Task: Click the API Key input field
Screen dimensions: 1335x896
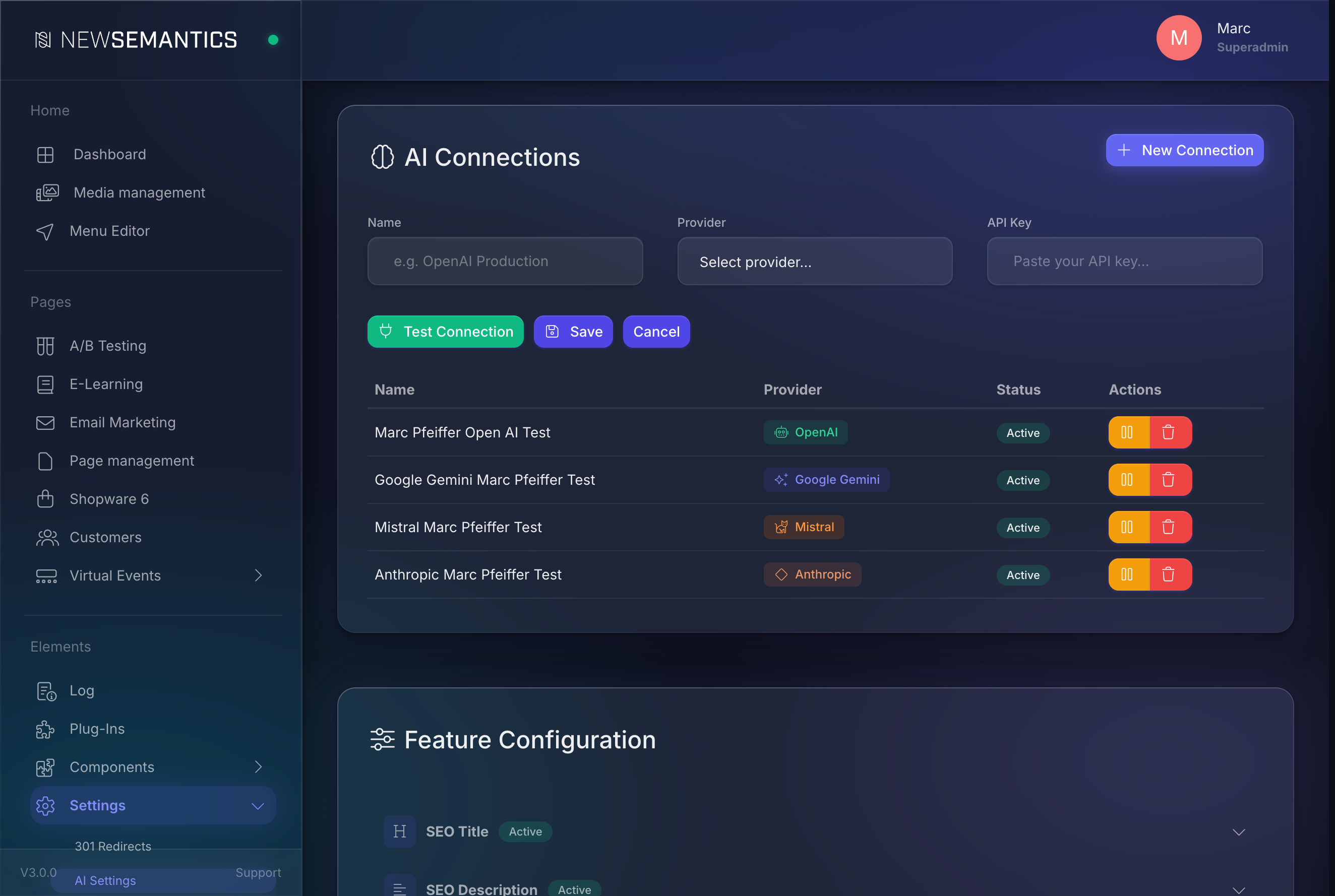Action: tap(1125, 262)
